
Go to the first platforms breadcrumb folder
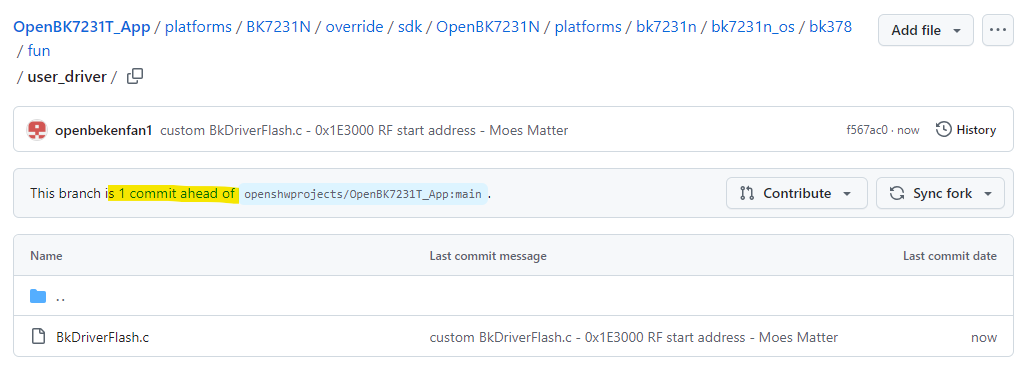(198, 27)
